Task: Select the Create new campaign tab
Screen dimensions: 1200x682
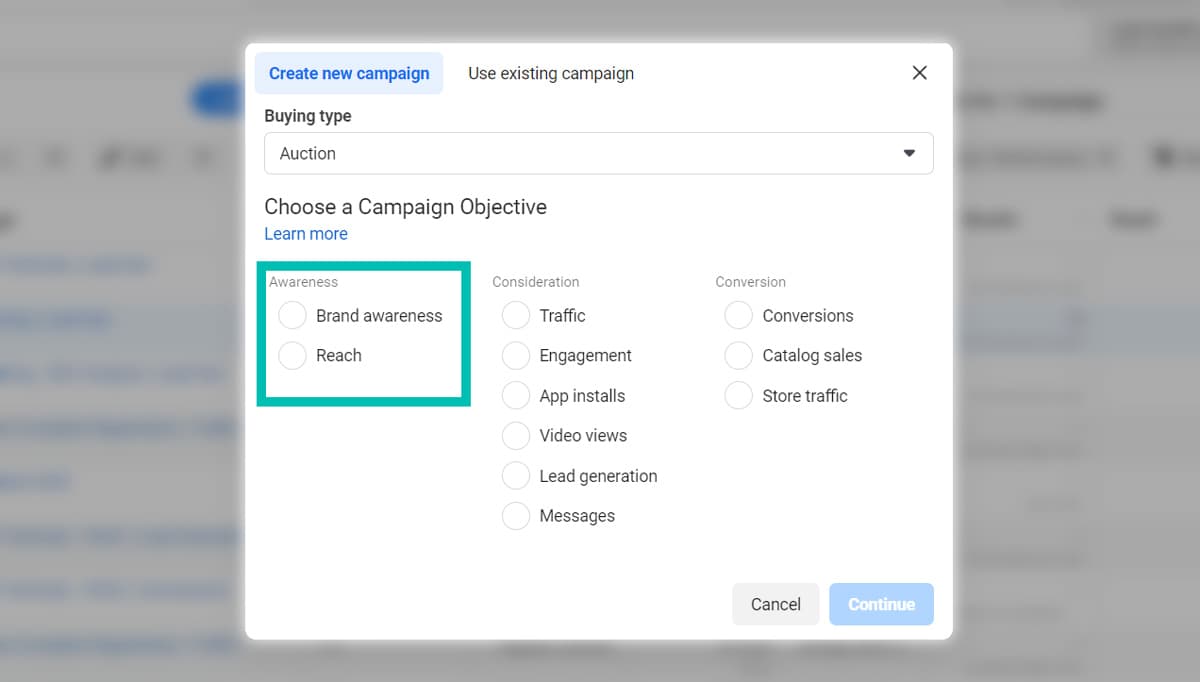Action: coord(348,72)
